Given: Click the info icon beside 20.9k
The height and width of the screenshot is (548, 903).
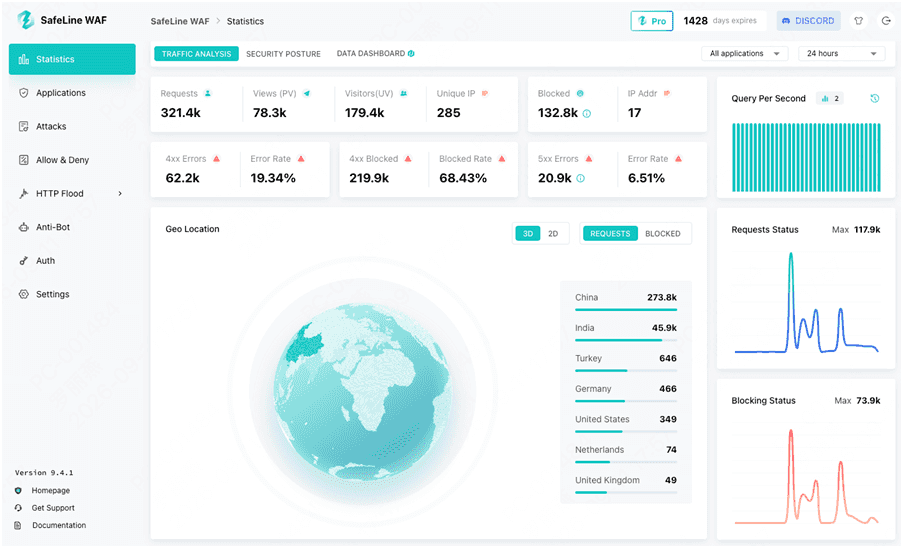Looking at the screenshot, I should (580, 178).
